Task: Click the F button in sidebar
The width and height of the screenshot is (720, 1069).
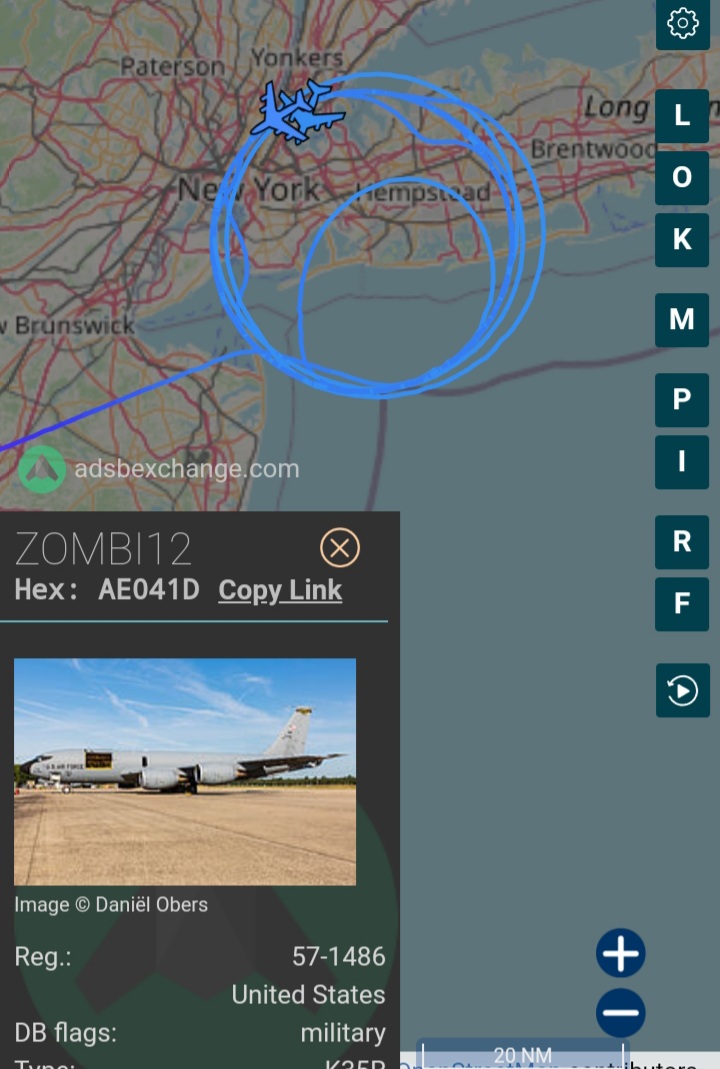Action: pyautogui.click(x=682, y=604)
